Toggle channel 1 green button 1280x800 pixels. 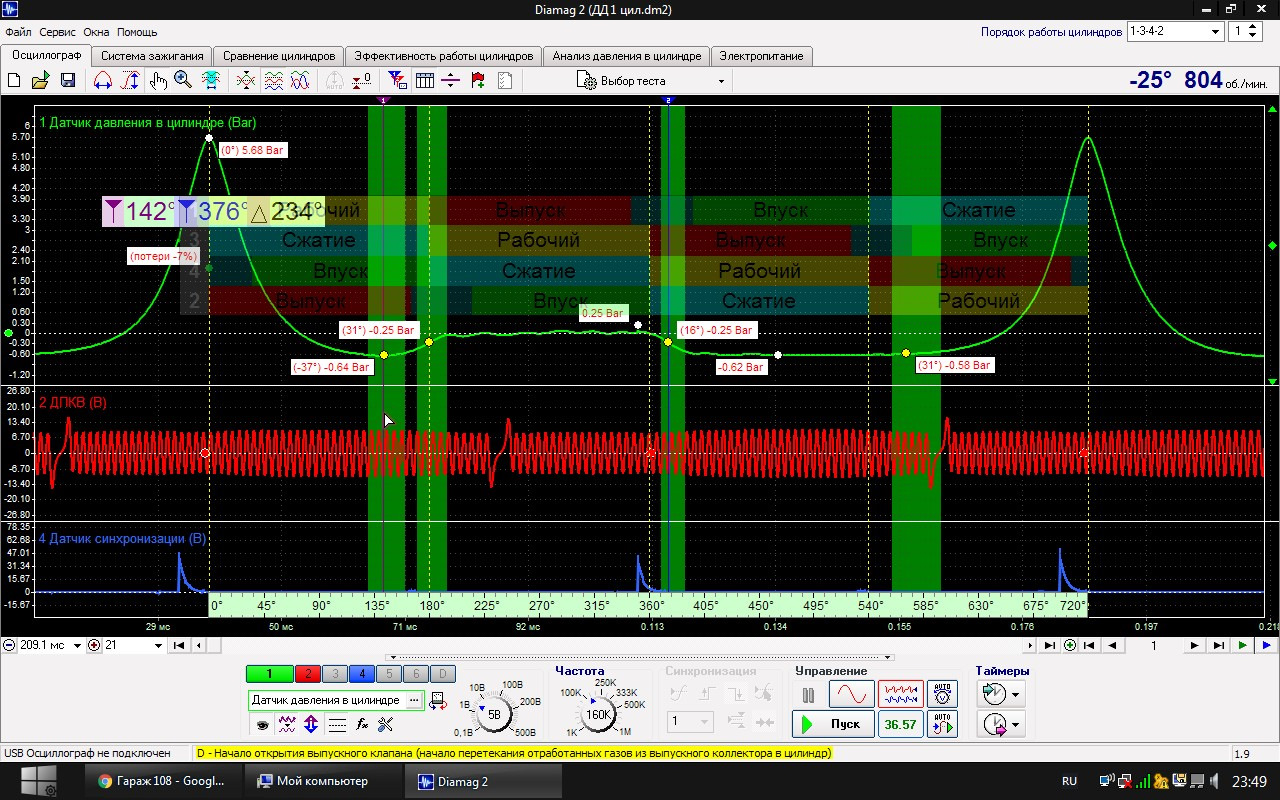click(x=269, y=674)
